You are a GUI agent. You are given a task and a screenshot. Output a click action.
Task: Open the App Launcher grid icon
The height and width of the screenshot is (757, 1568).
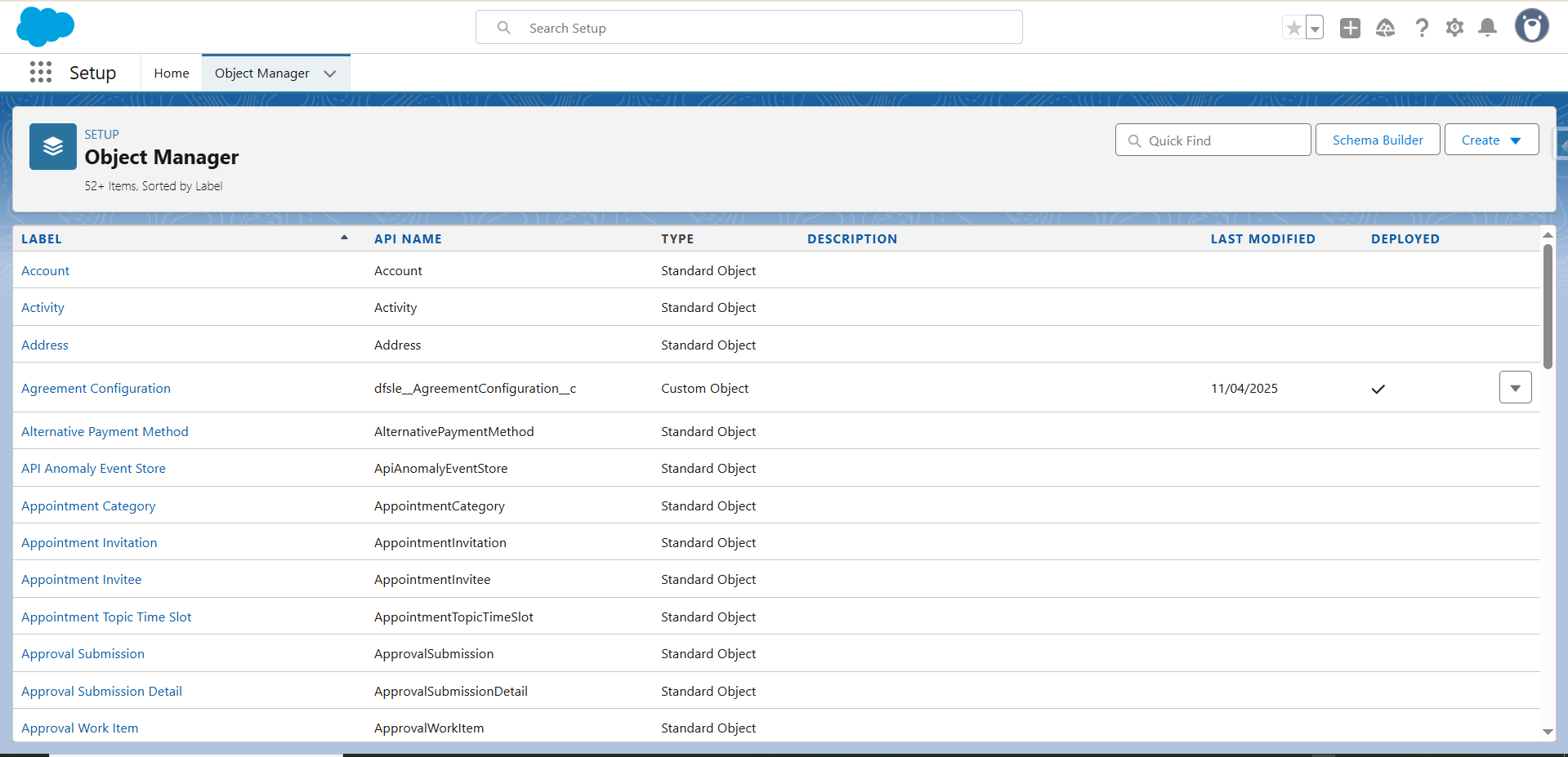tap(41, 73)
